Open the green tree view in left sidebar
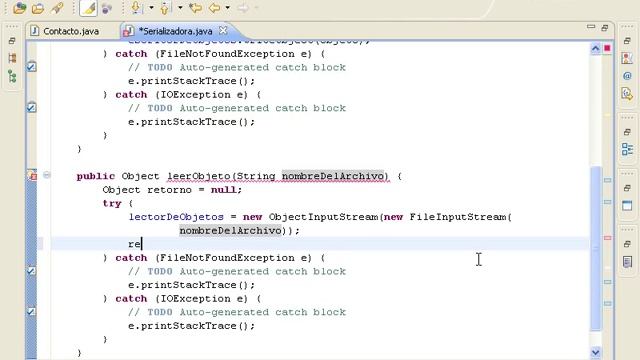The width and height of the screenshot is (640, 360). (12, 76)
